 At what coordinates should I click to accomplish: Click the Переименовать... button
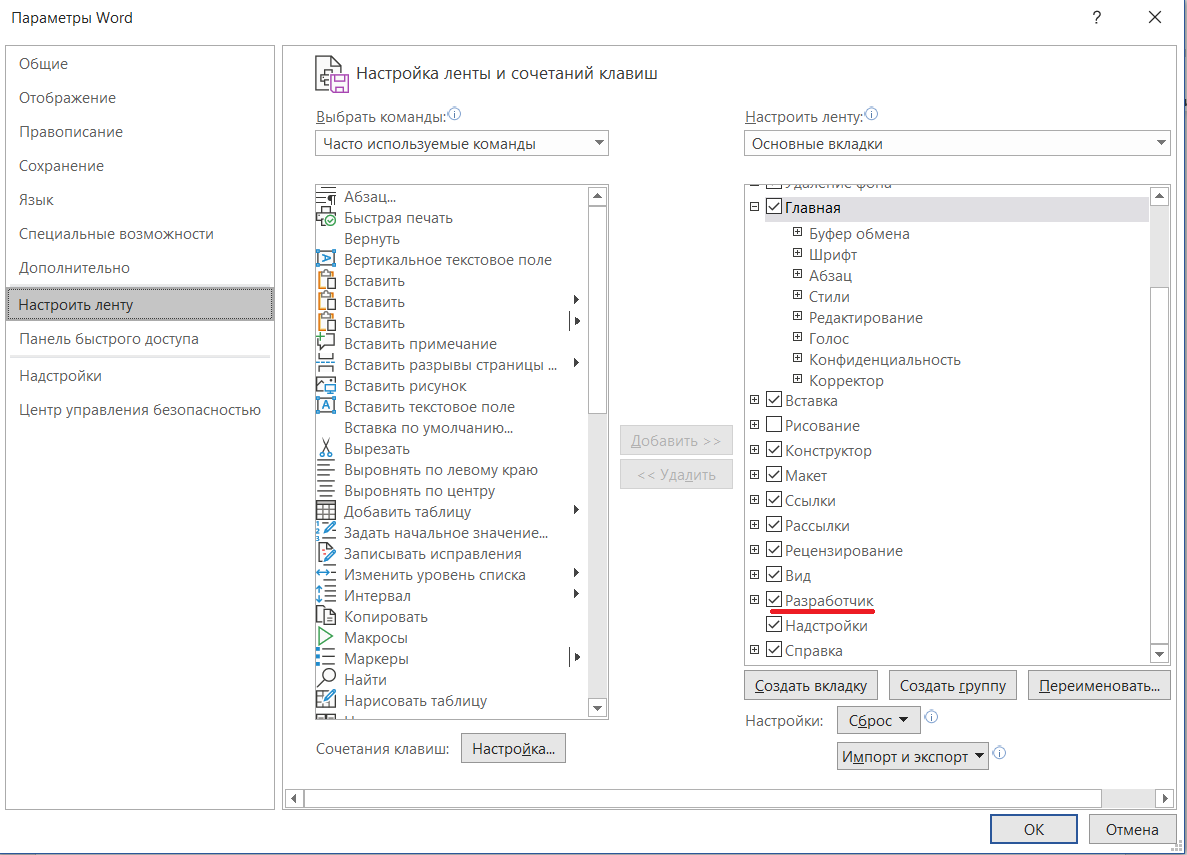[1099, 685]
